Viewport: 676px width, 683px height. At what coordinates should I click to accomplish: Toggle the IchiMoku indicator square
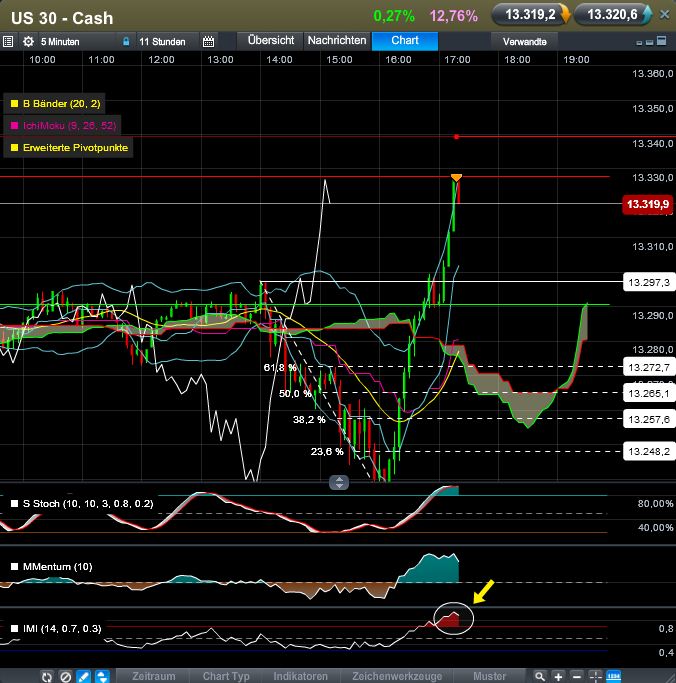[14, 125]
